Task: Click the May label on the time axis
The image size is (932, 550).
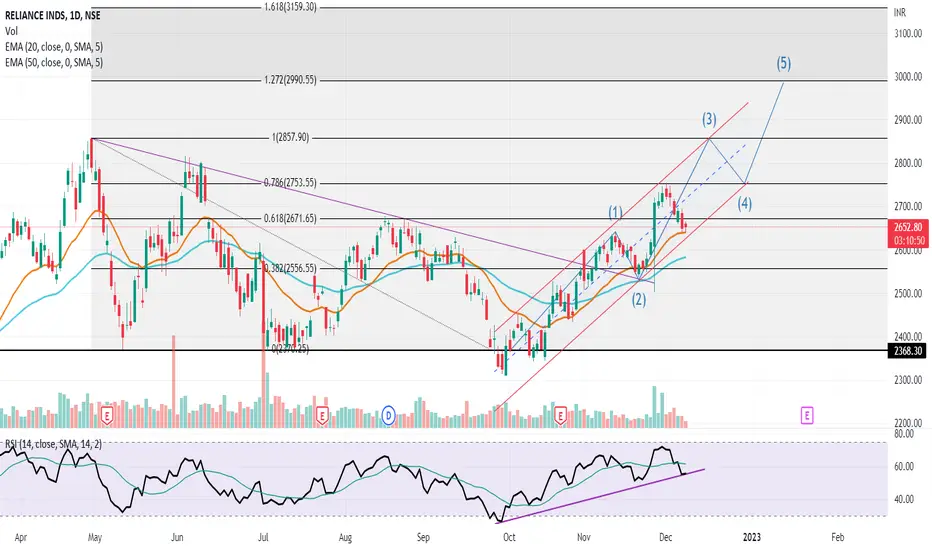Action: 95,538
